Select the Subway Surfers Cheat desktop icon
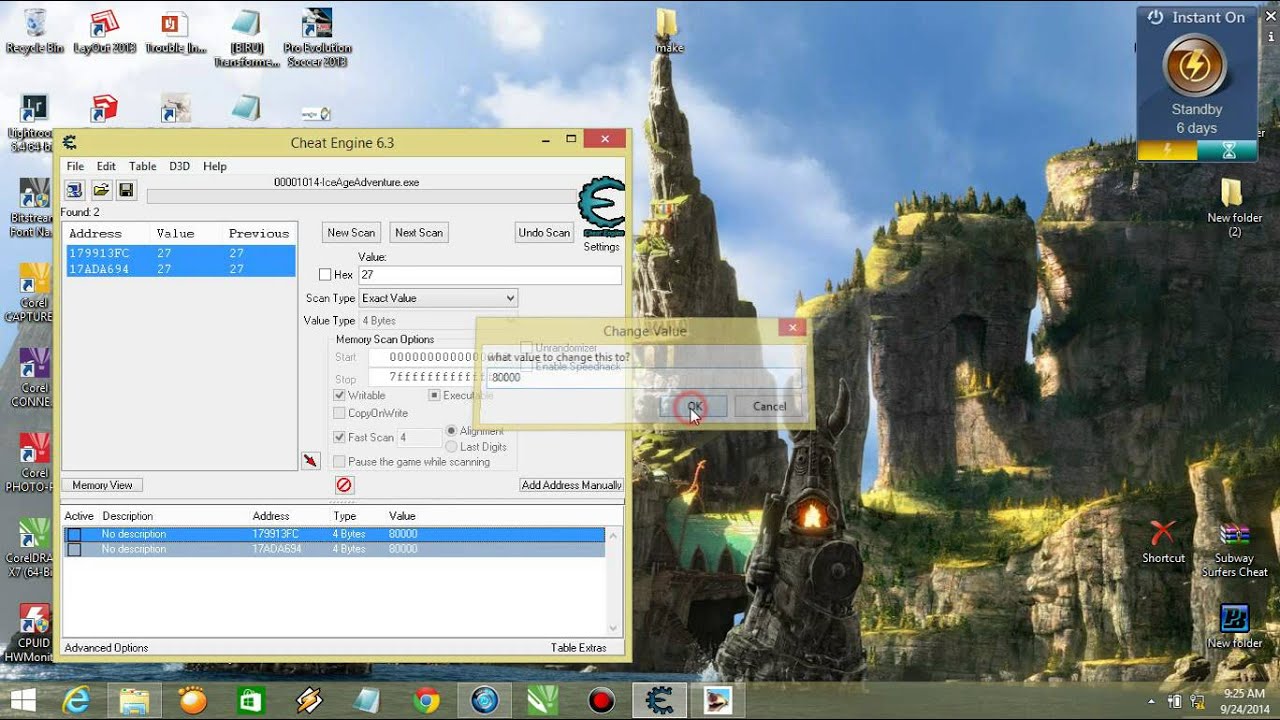Screen dimensions: 1280x720 (x=1234, y=551)
